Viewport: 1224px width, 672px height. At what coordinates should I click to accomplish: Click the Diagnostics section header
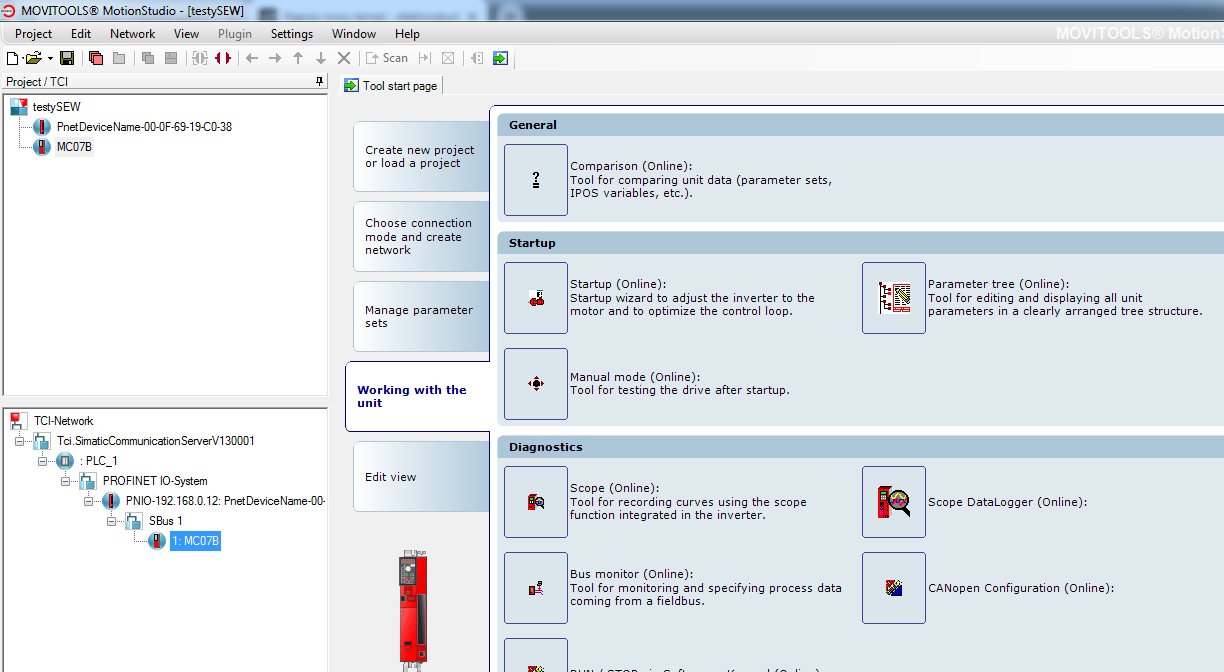860,447
